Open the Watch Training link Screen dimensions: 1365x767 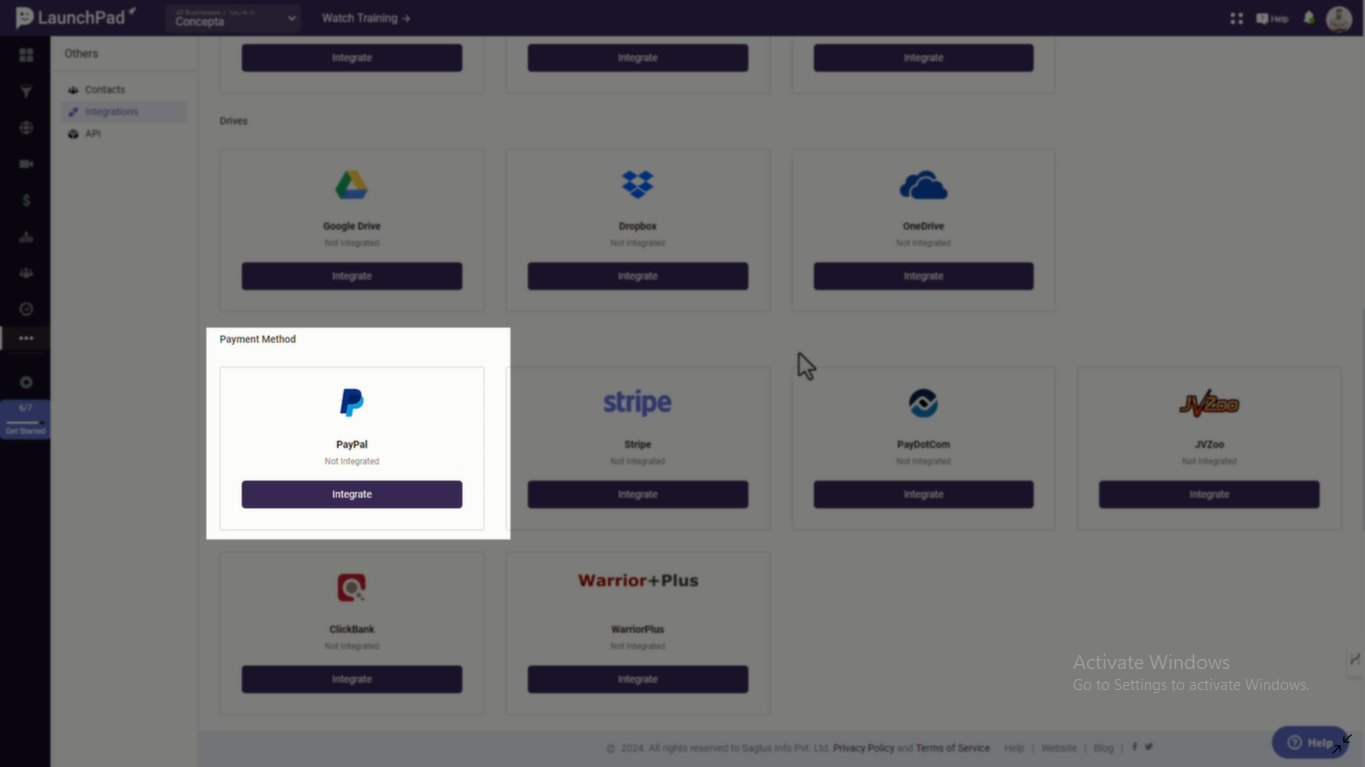pos(366,18)
